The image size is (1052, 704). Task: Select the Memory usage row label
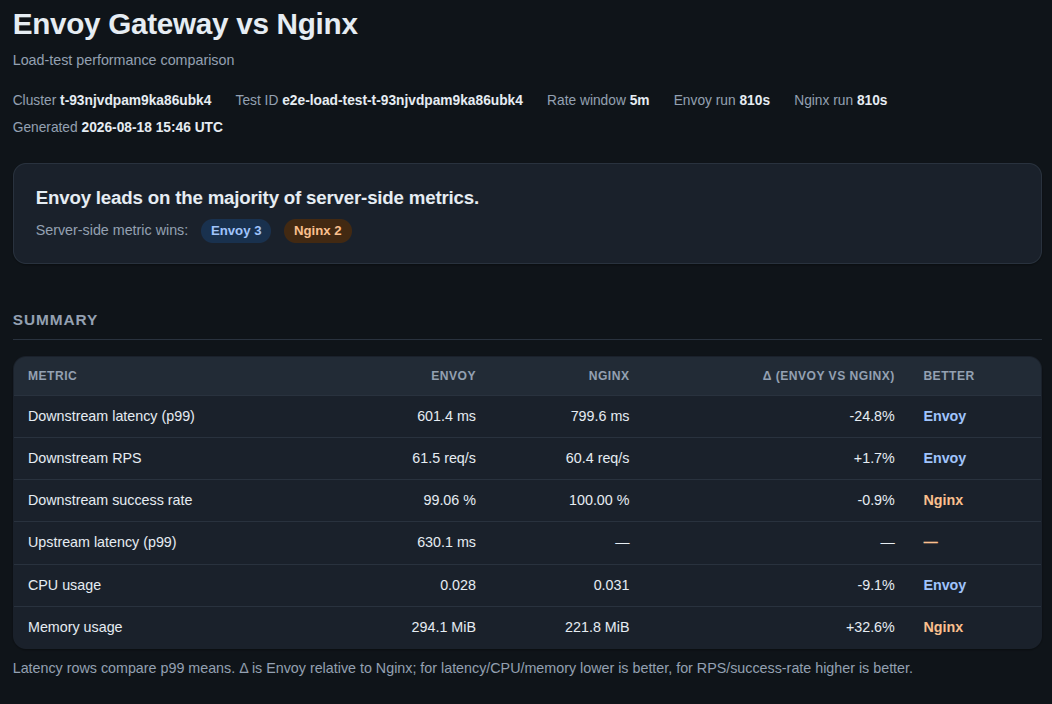click(x=75, y=627)
